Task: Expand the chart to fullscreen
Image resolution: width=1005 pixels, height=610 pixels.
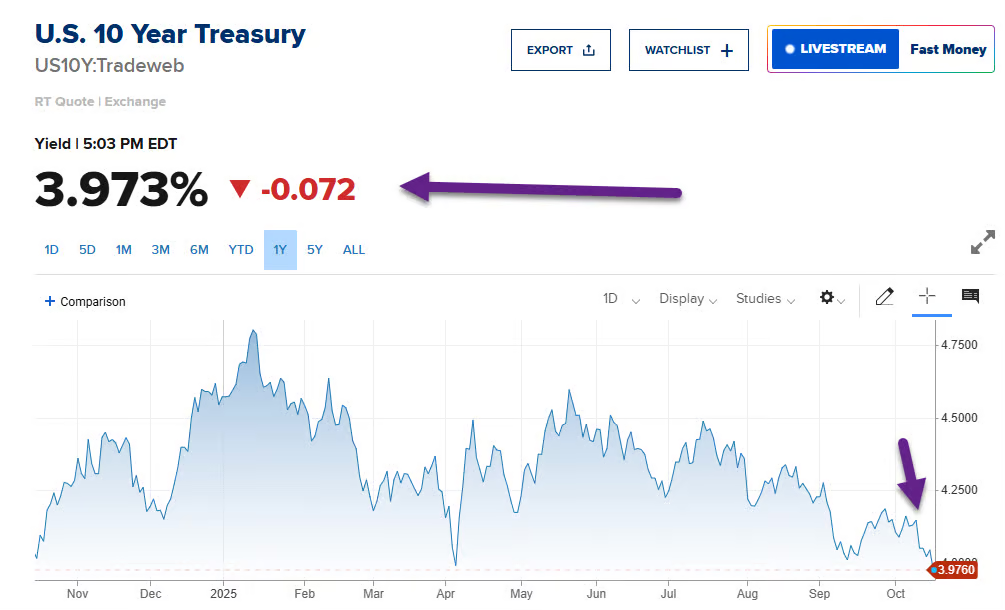Action: [x=982, y=242]
